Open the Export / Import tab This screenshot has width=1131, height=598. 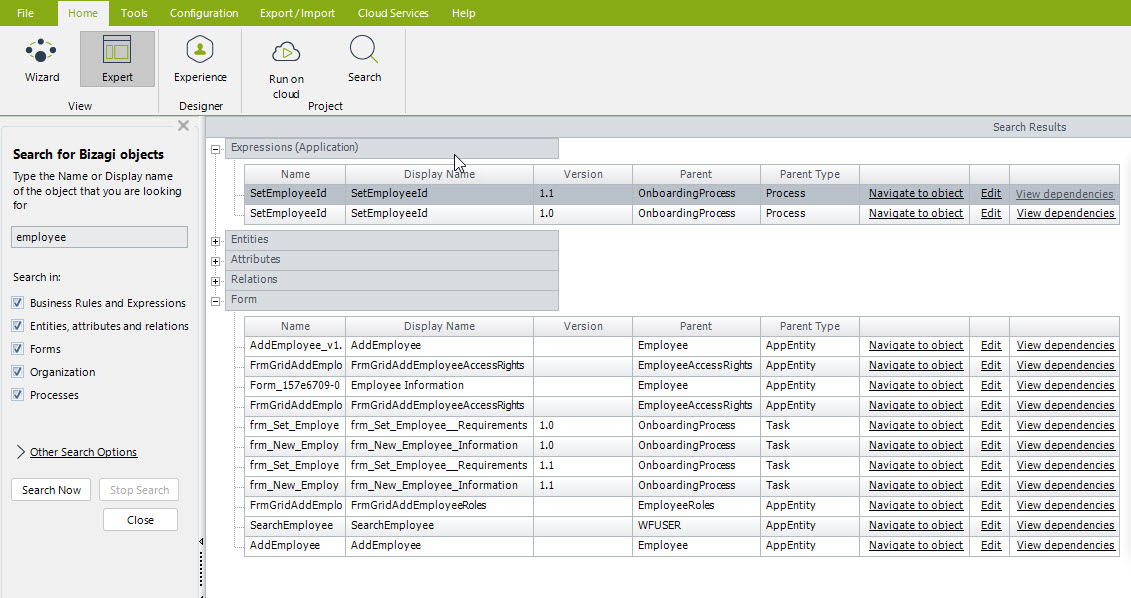(x=297, y=13)
